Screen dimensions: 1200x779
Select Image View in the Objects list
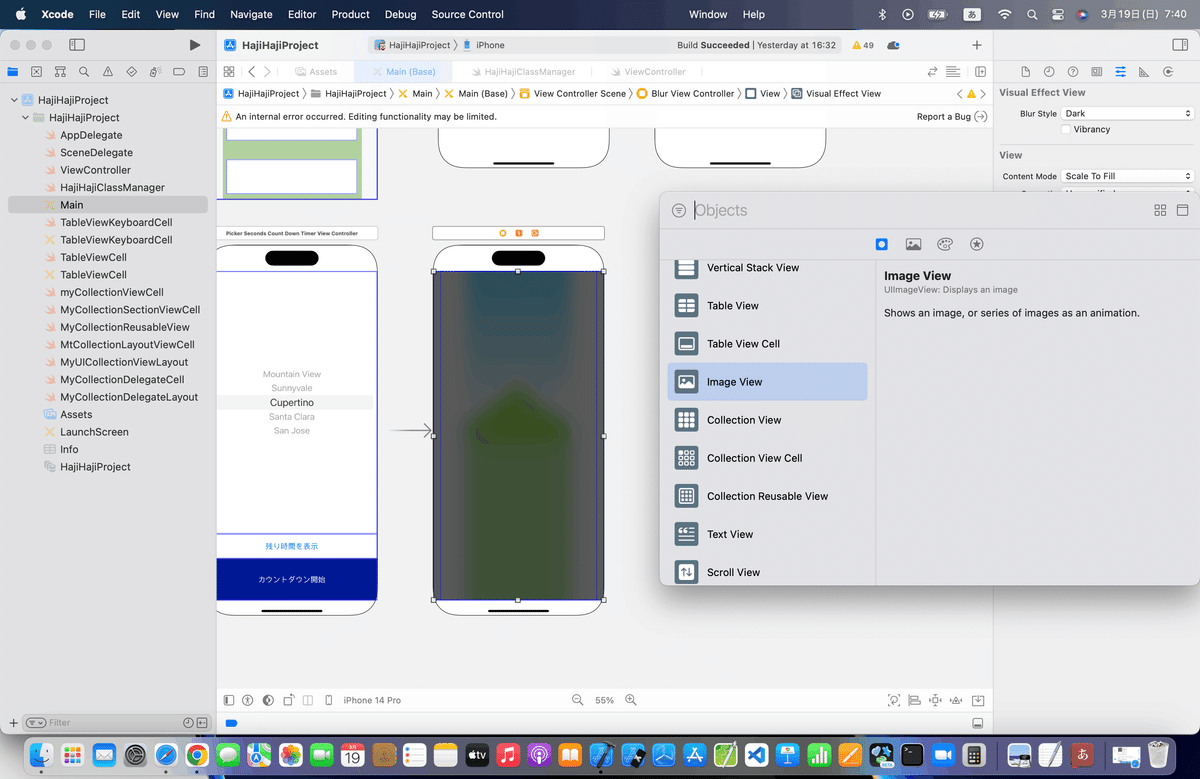tap(767, 382)
